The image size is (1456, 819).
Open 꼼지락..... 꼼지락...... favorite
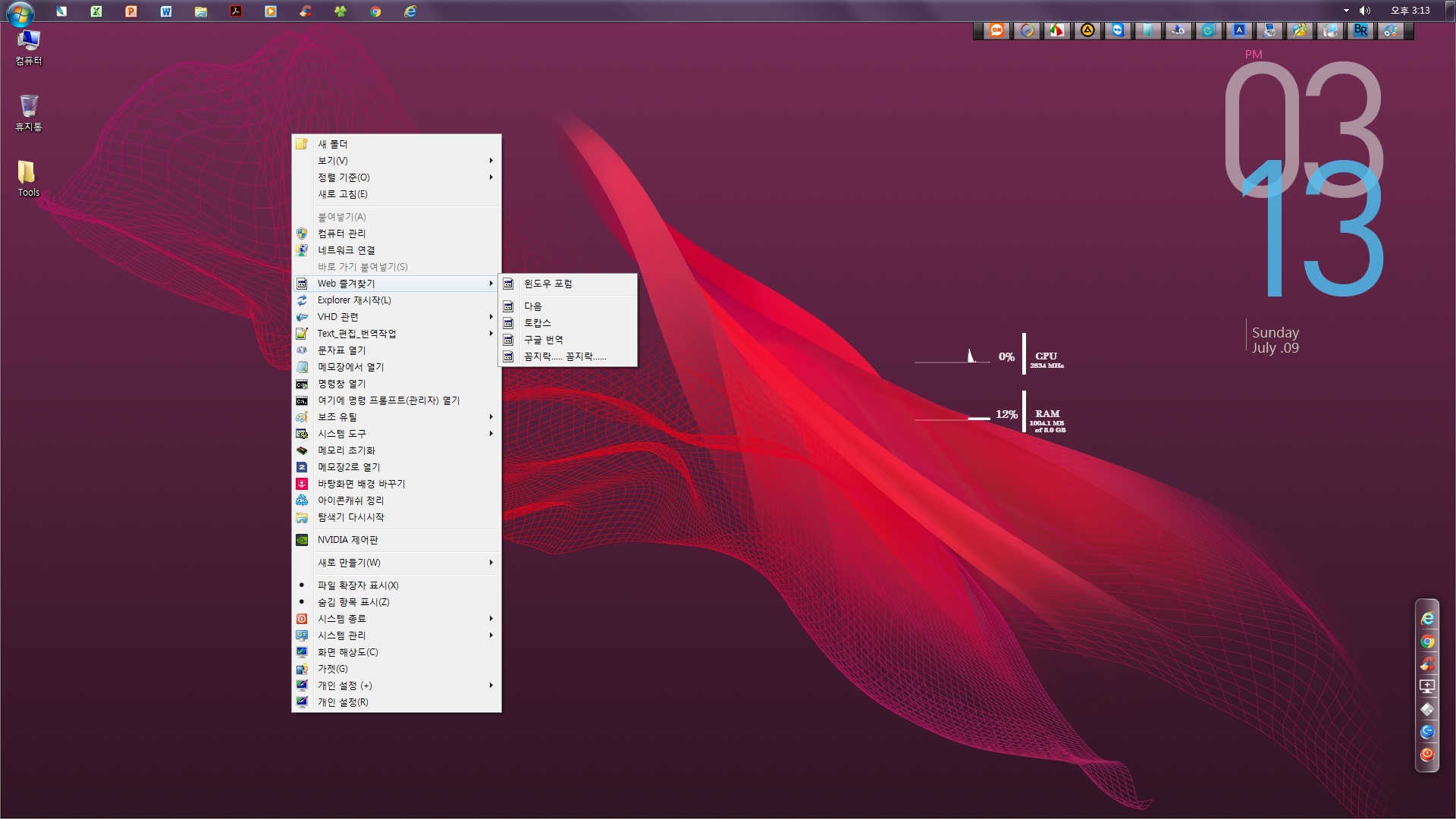click(567, 356)
